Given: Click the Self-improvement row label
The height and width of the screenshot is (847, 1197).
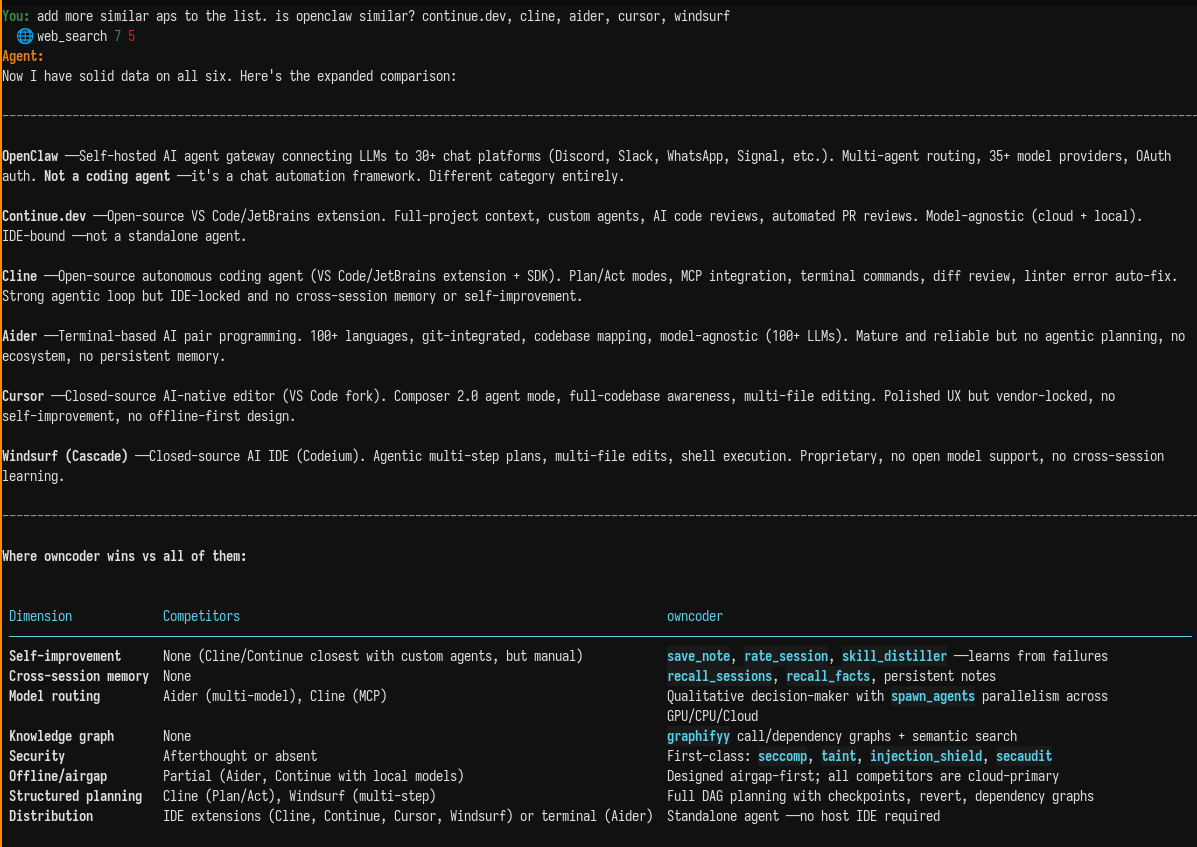Looking at the screenshot, I should click(65, 655).
